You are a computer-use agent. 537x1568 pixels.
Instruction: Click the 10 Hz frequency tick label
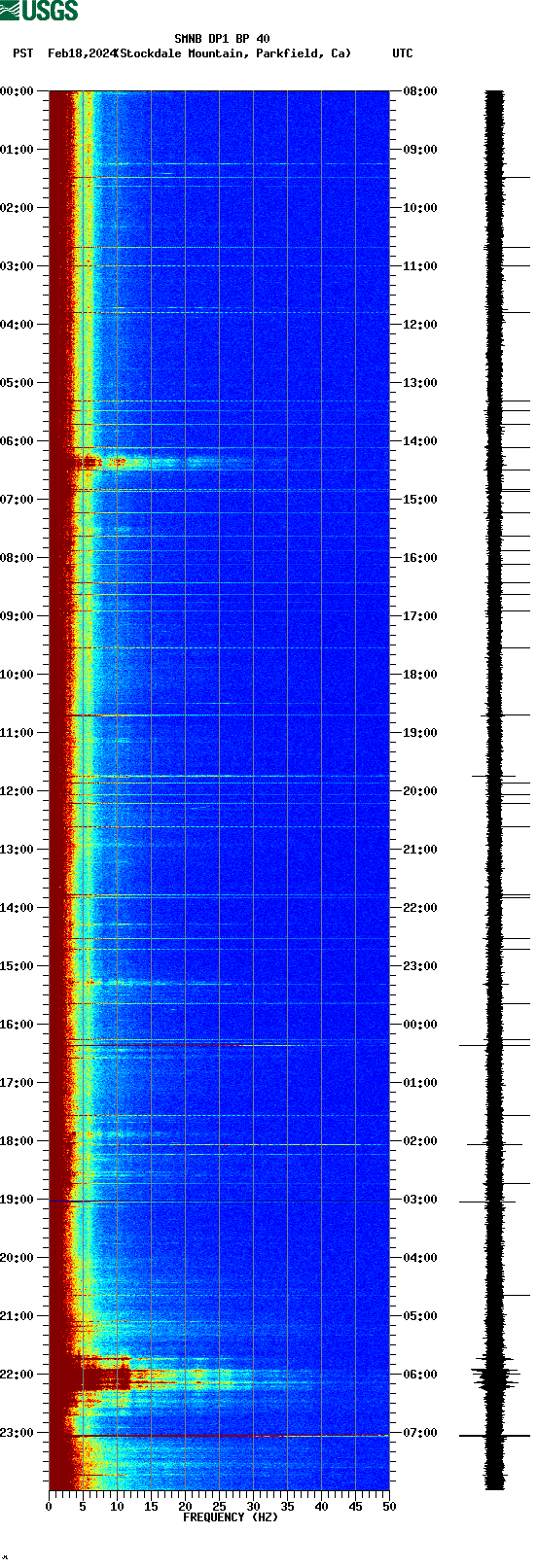[x=117, y=1508]
